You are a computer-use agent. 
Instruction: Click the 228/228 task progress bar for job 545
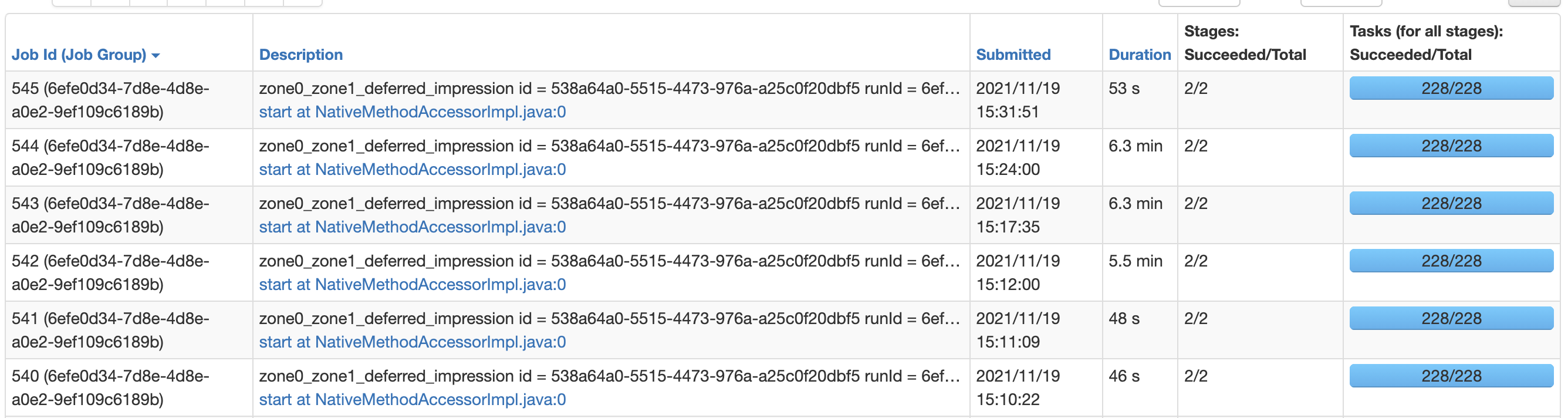click(1451, 87)
